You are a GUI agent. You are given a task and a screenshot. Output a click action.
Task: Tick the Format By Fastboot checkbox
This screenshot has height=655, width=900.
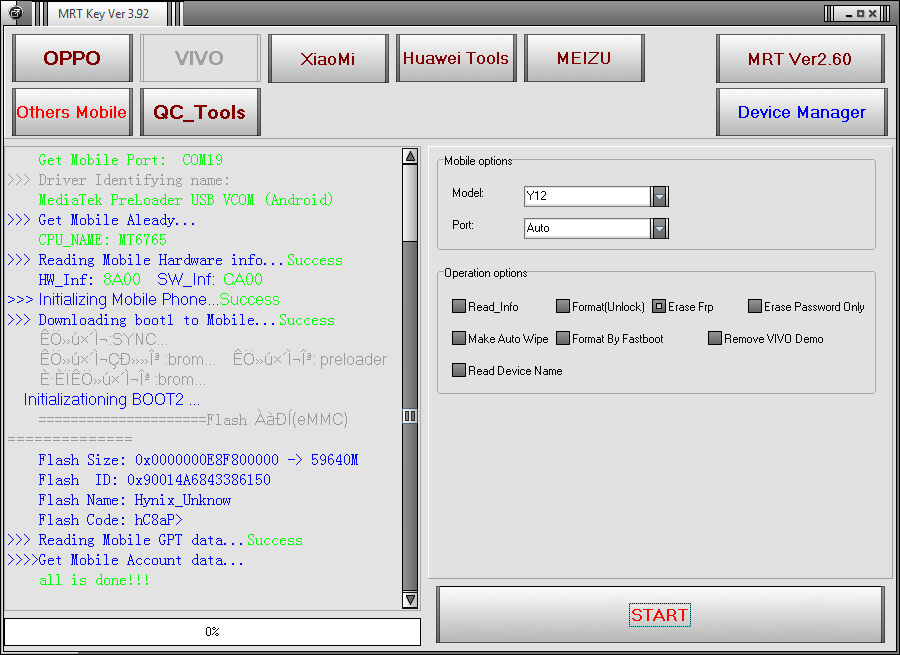(563, 338)
